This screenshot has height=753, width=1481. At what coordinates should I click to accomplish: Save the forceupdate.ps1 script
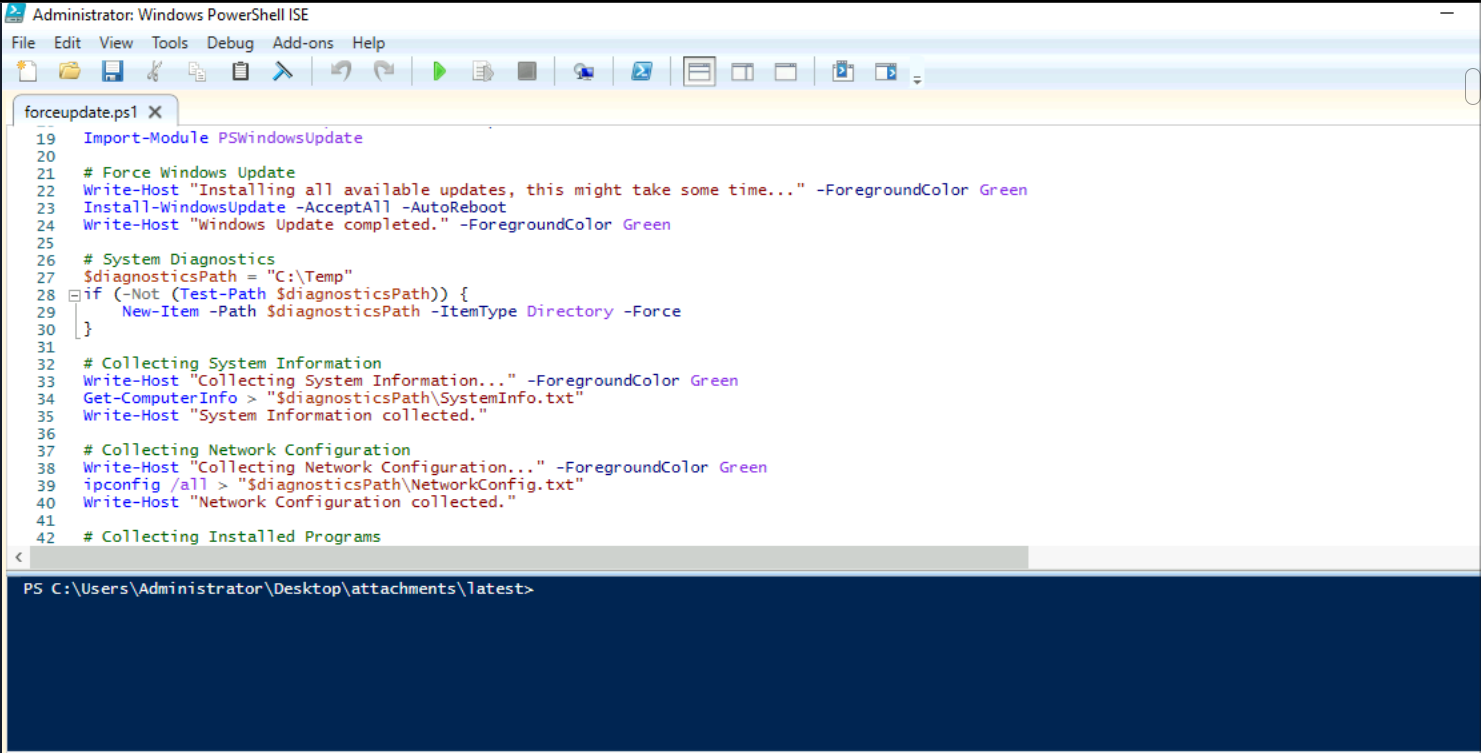[x=112, y=71]
